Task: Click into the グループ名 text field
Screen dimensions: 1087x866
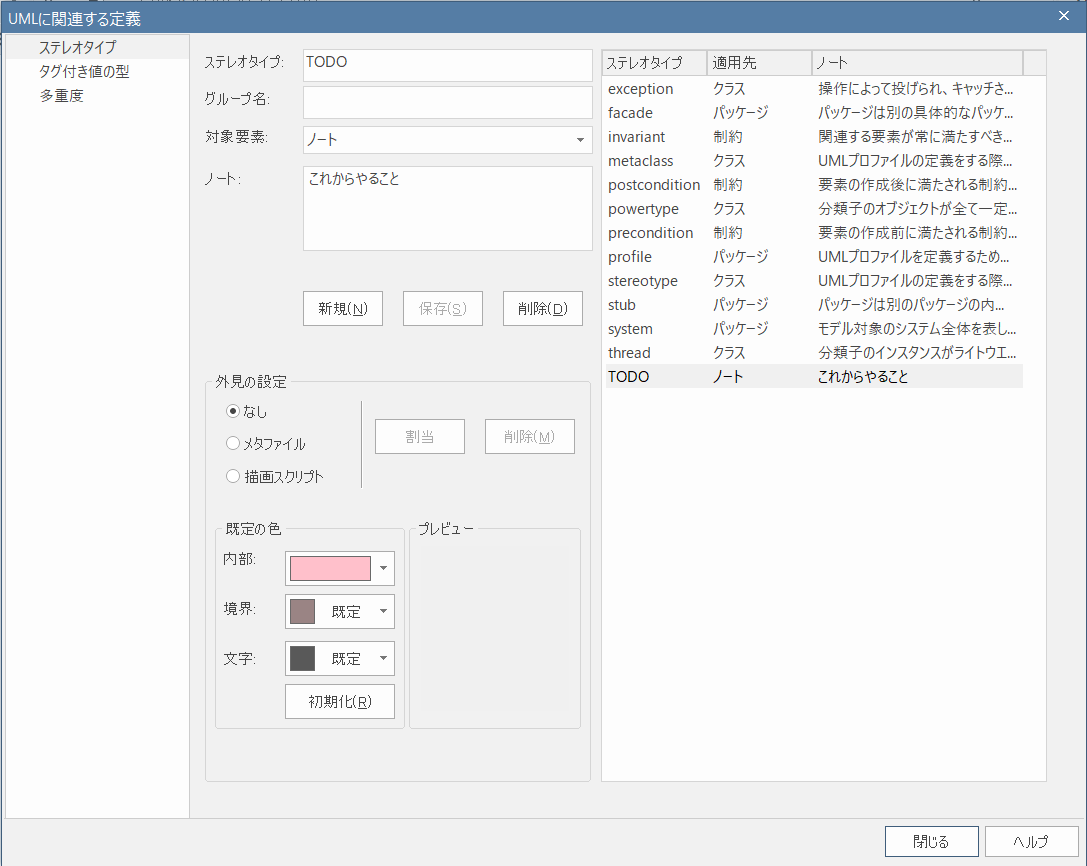Action: click(x=448, y=102)
